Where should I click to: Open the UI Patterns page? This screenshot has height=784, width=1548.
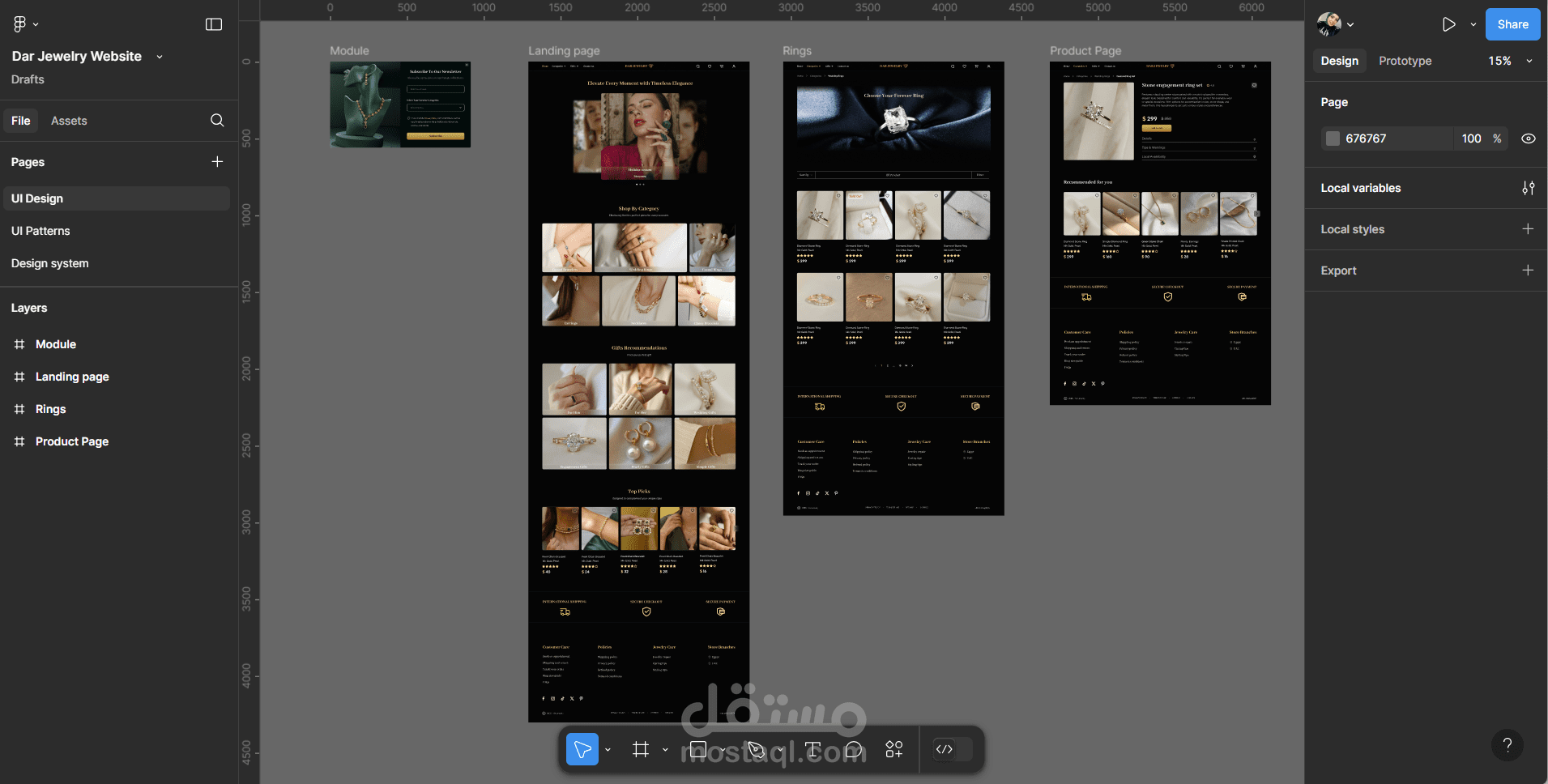(116, 231)
